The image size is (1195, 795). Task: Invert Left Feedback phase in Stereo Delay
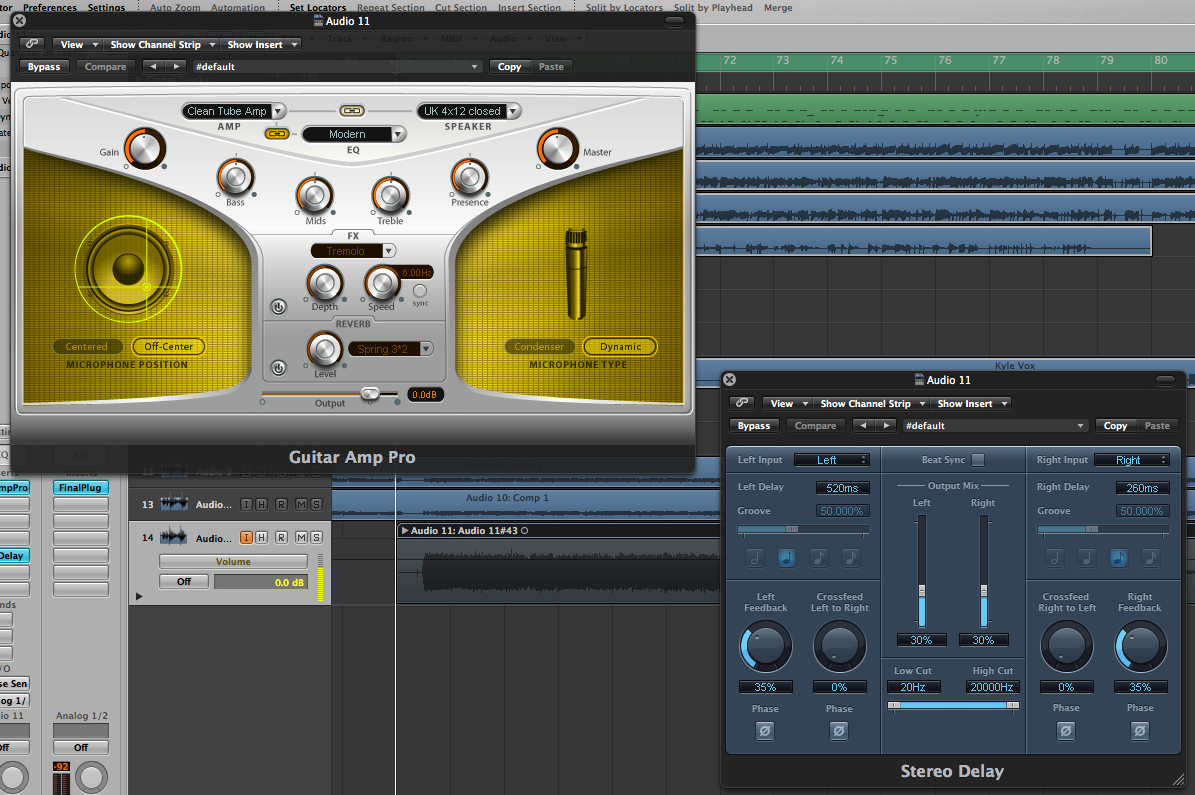point(765,732)
